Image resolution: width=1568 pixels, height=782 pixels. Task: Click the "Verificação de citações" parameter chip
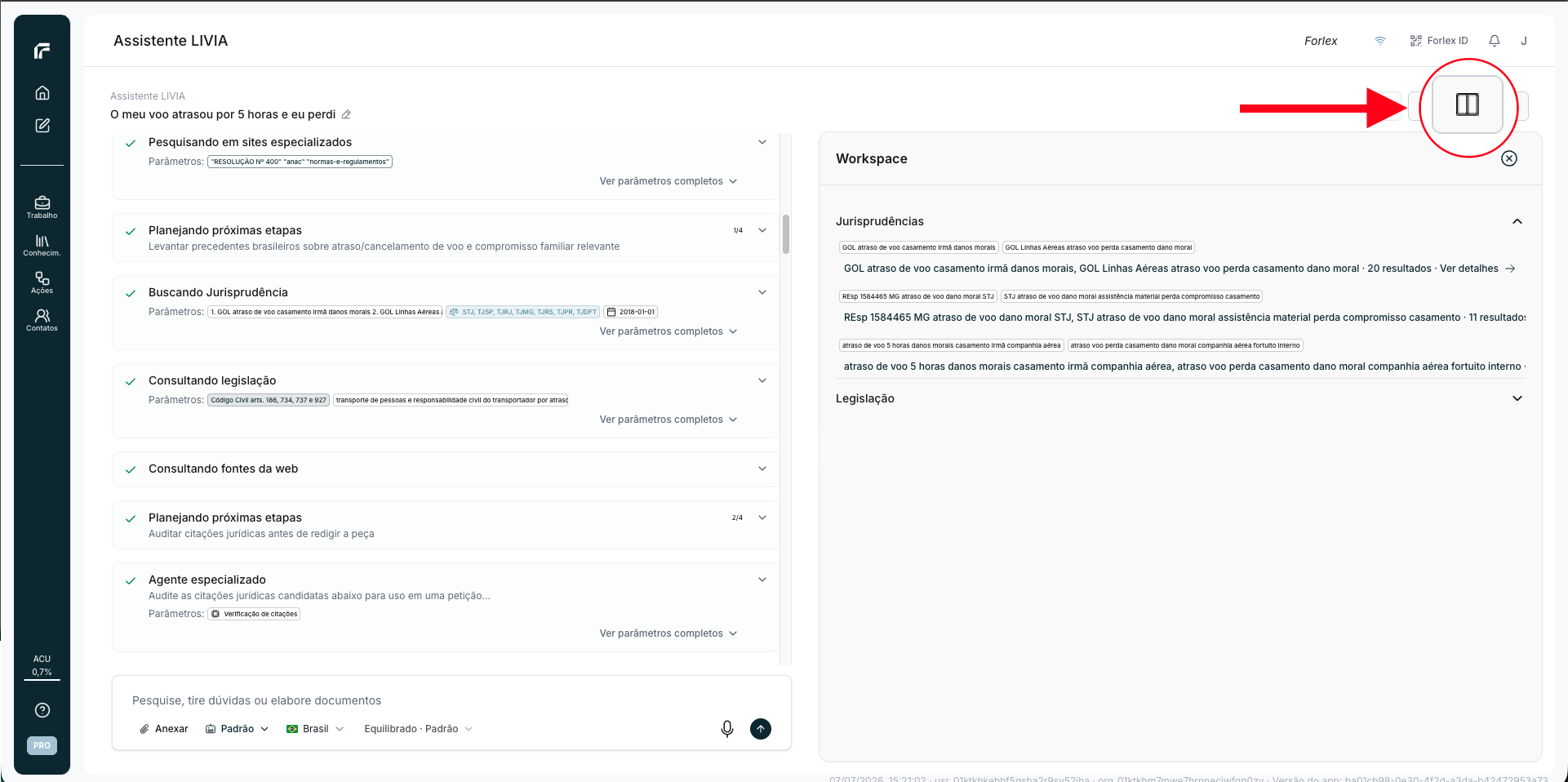pos(254,614)
